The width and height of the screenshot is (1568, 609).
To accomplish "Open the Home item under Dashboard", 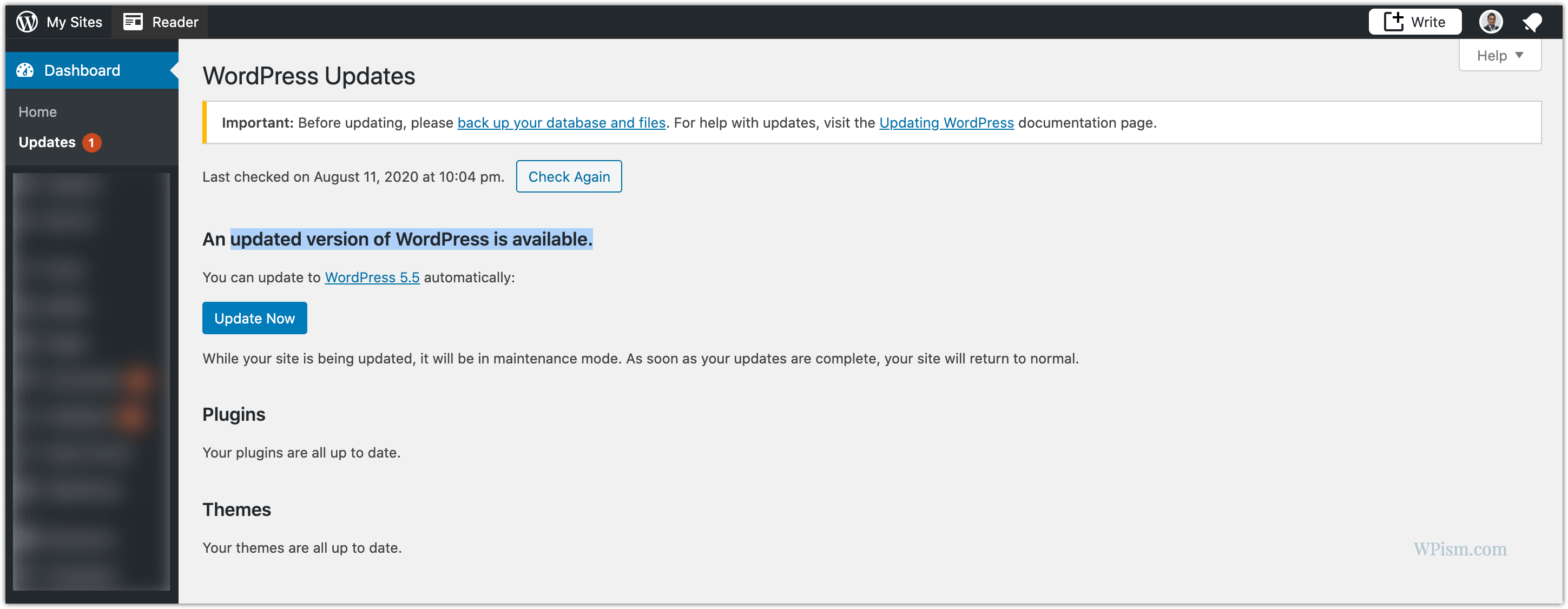I will [x=38, y=111].
